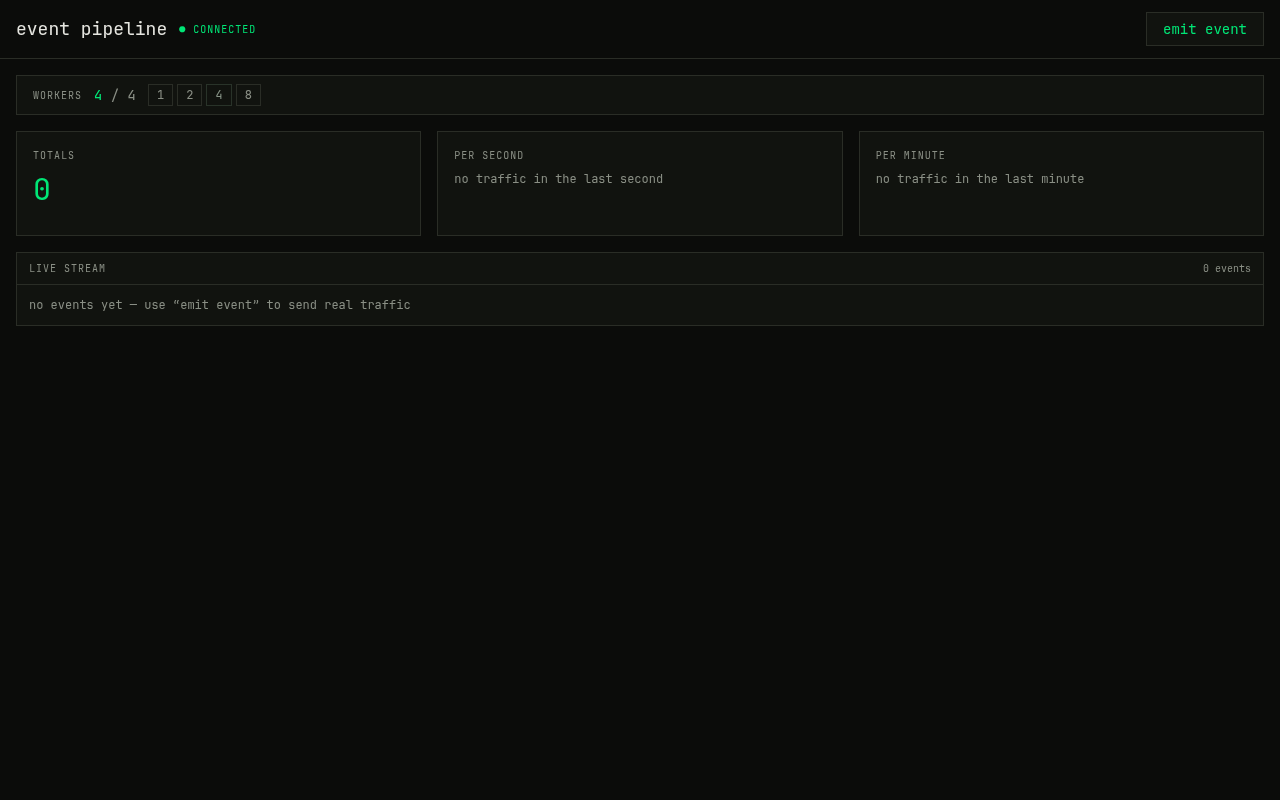The height and width of the screenshot is (800, 1280).
Task: Click the PER MINUTE card heading
Action: pyautogui.click(x=911, y=156)
